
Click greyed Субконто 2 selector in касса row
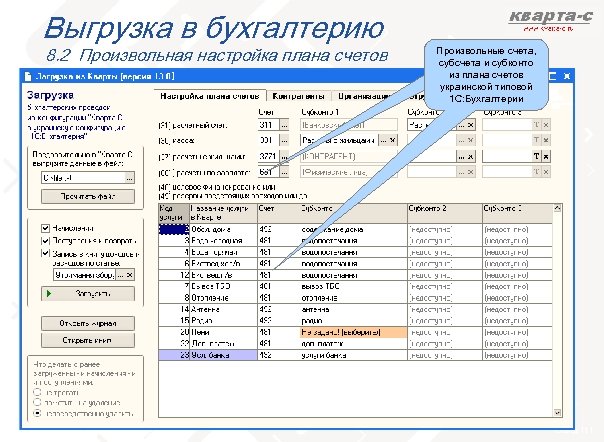461,140
